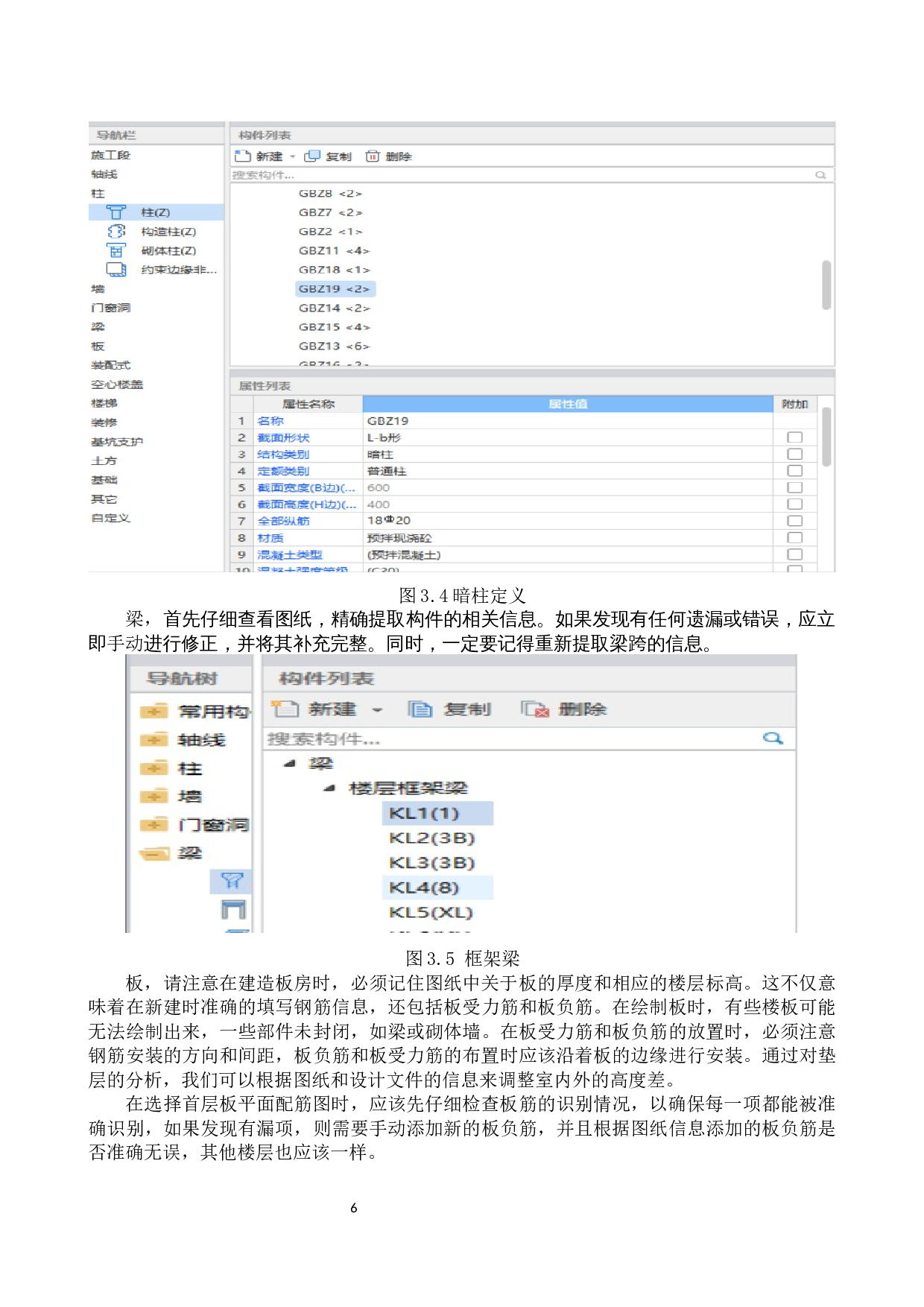Click scrollbar thumb of 属性列表 table
This screenshot has height=1307, width=924.
pyautogui.click(x=826, y=437)
